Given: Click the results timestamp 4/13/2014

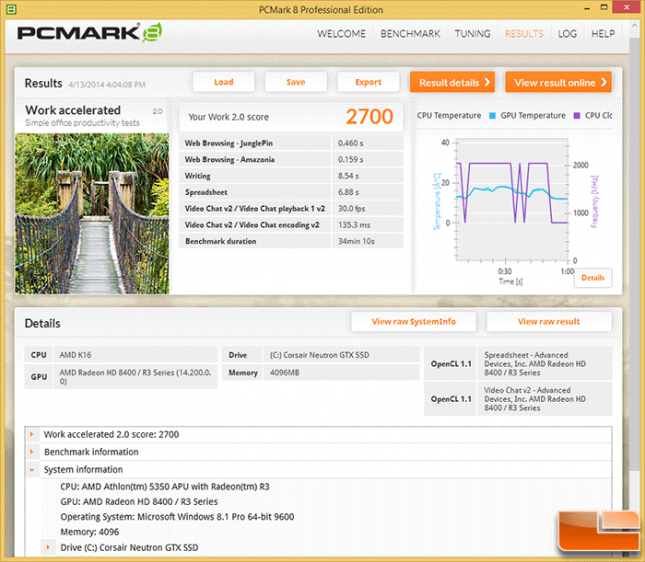Looking at the screenshot, I should 107,84.
